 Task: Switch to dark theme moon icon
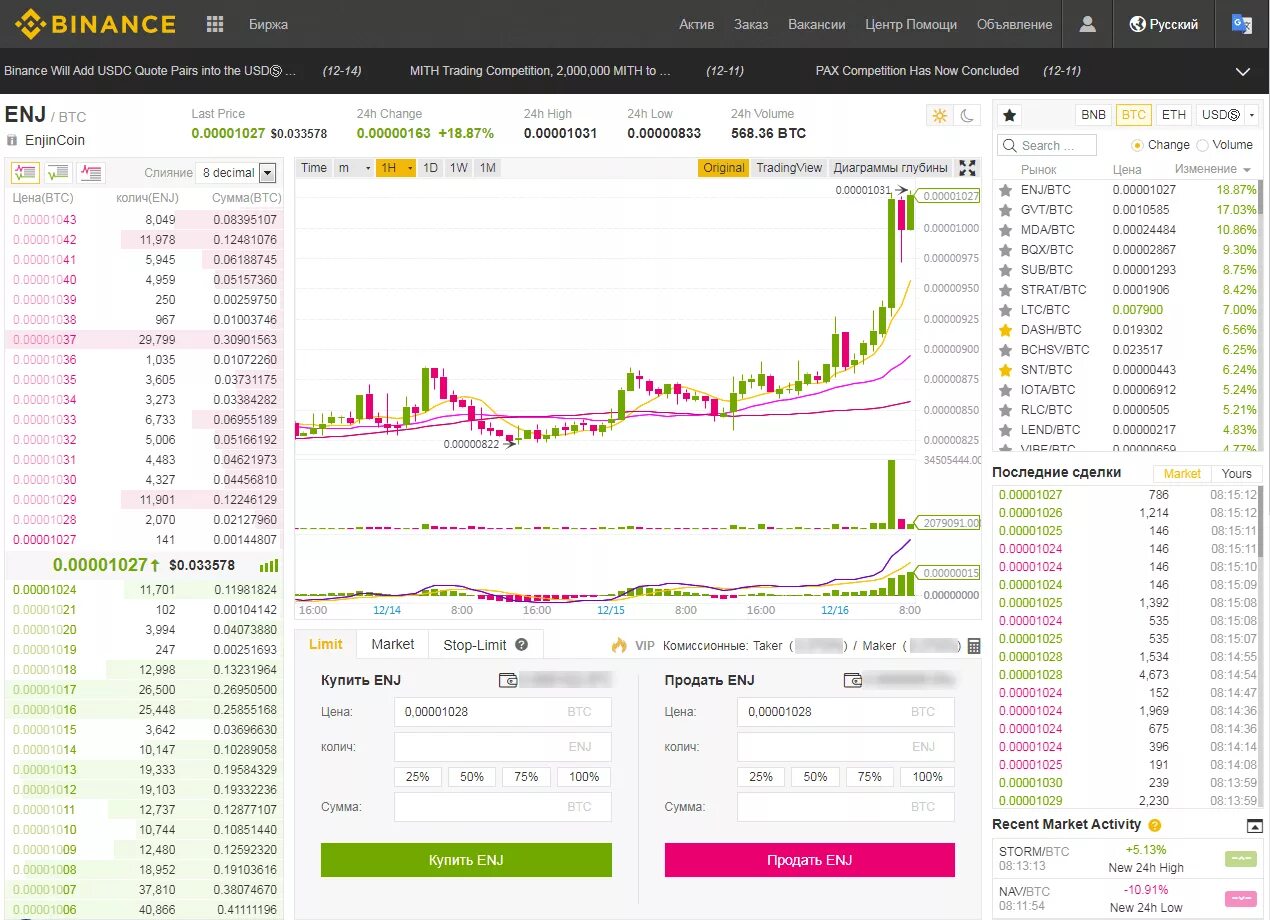click(967, 115)
